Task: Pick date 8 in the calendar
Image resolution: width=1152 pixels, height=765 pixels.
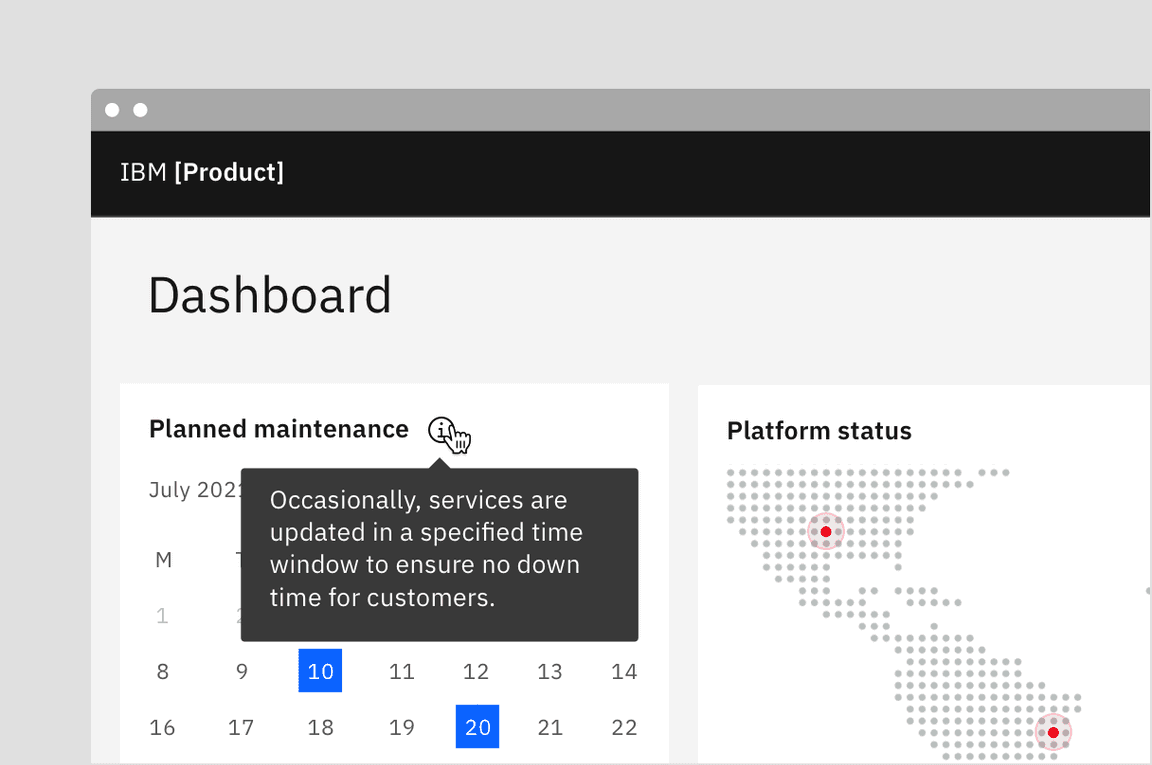Action: (163, 671)
